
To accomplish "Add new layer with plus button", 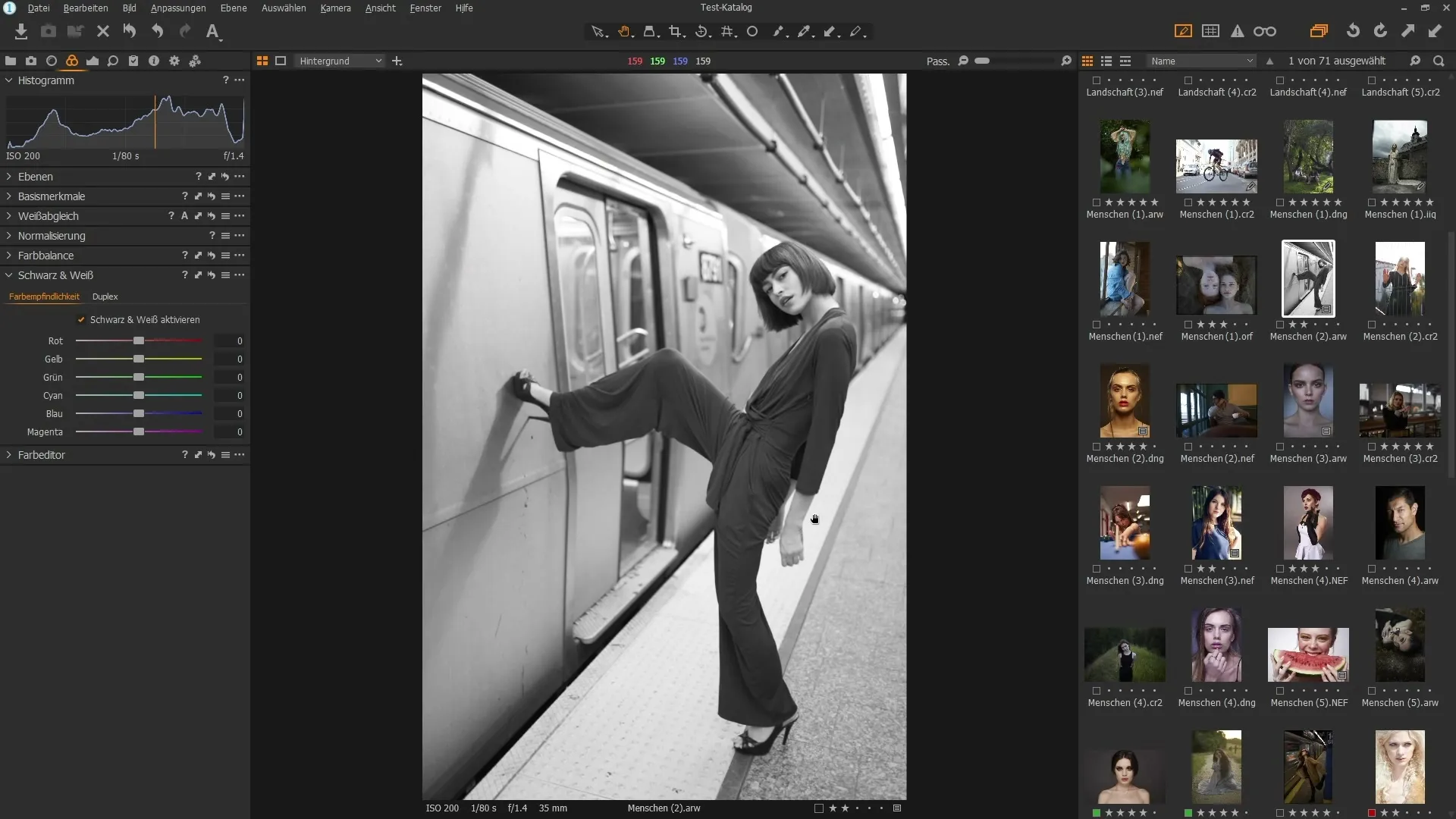I will (397, 61).
